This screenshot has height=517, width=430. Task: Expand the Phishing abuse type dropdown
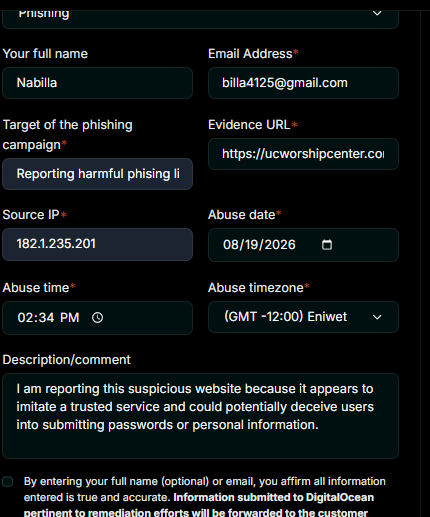point(200,16)
